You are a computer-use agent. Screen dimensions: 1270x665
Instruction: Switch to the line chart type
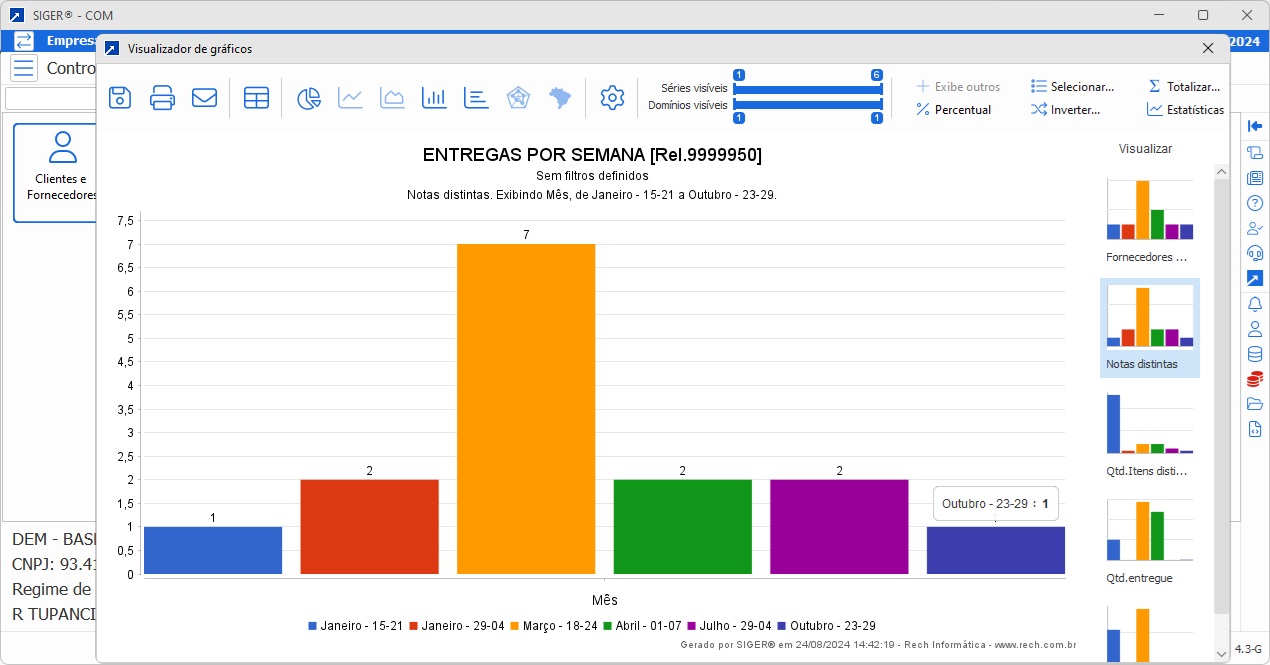click(x=350, y=97)
